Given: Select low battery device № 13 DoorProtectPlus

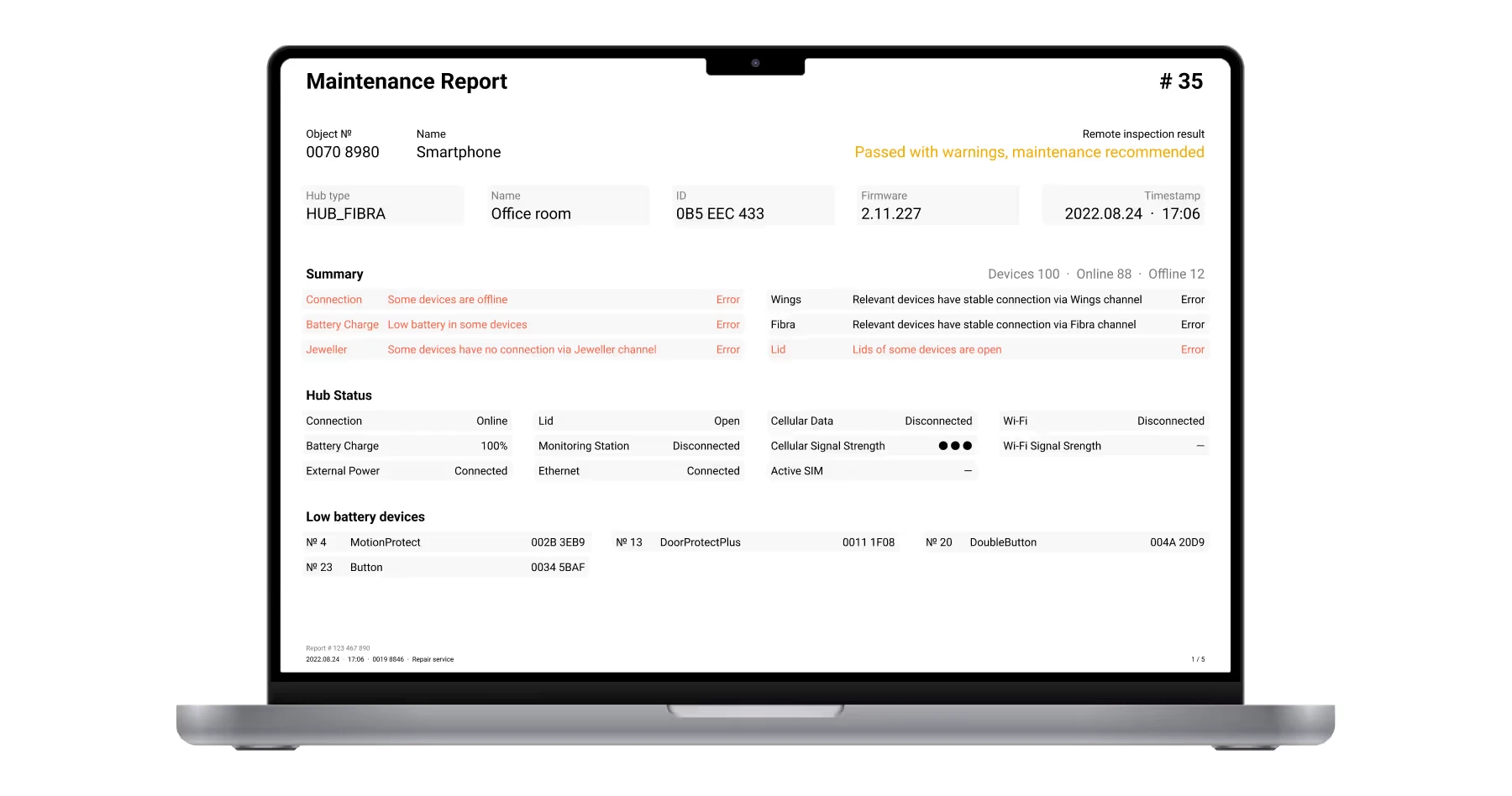Looking at the screenshot, I should point(754,542).
